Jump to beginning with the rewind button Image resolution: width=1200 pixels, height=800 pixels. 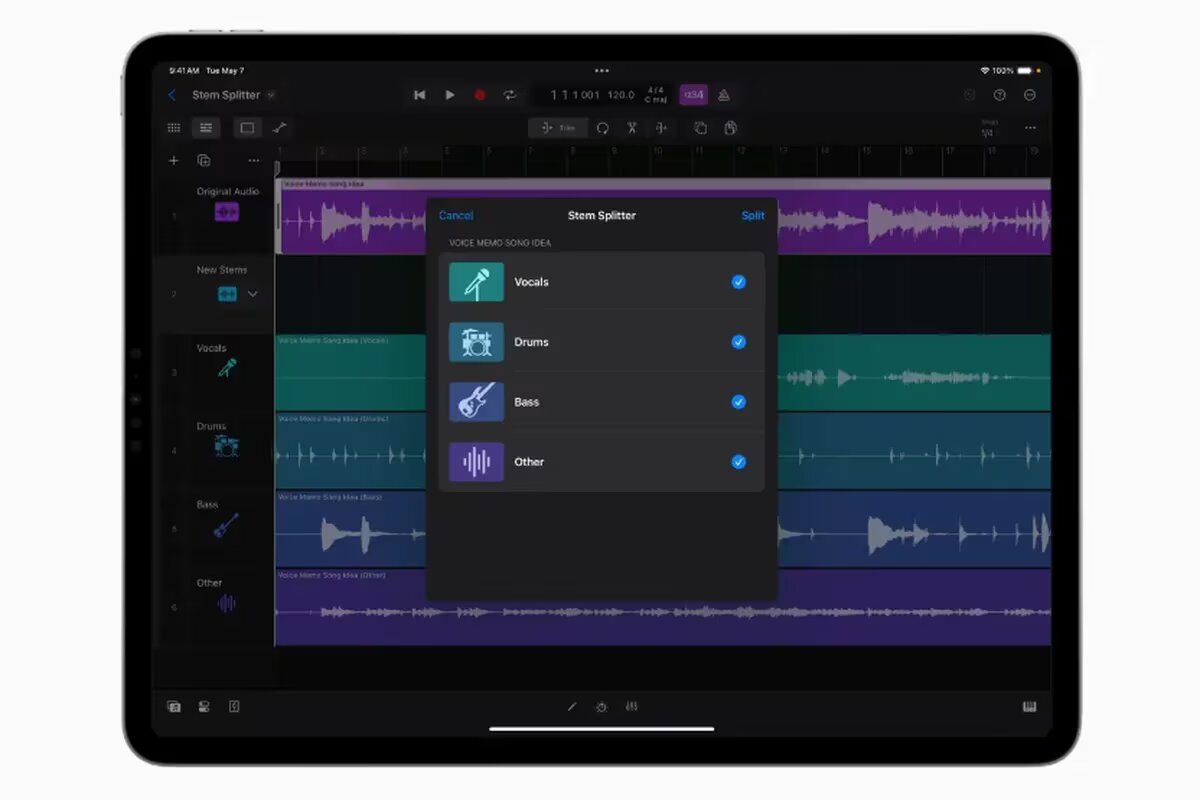point(420,95)
